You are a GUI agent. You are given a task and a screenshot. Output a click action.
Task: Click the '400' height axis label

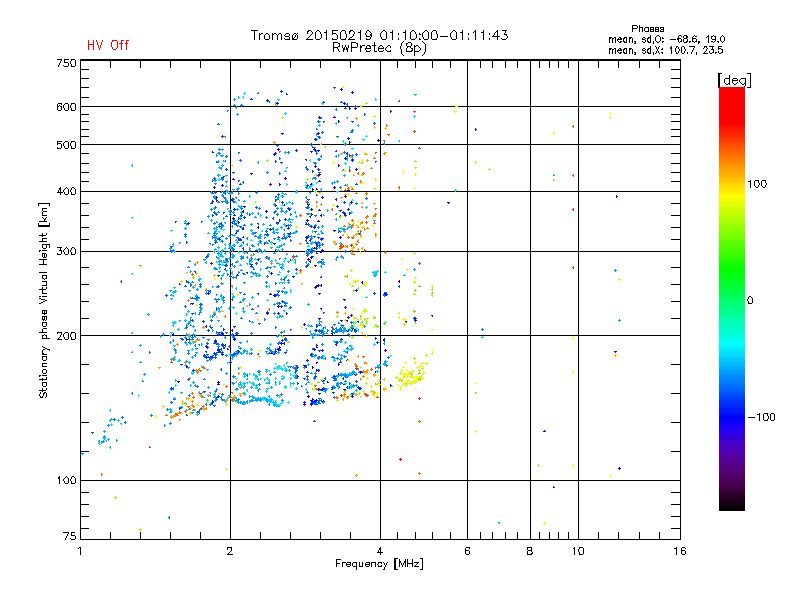pos(66,192)
